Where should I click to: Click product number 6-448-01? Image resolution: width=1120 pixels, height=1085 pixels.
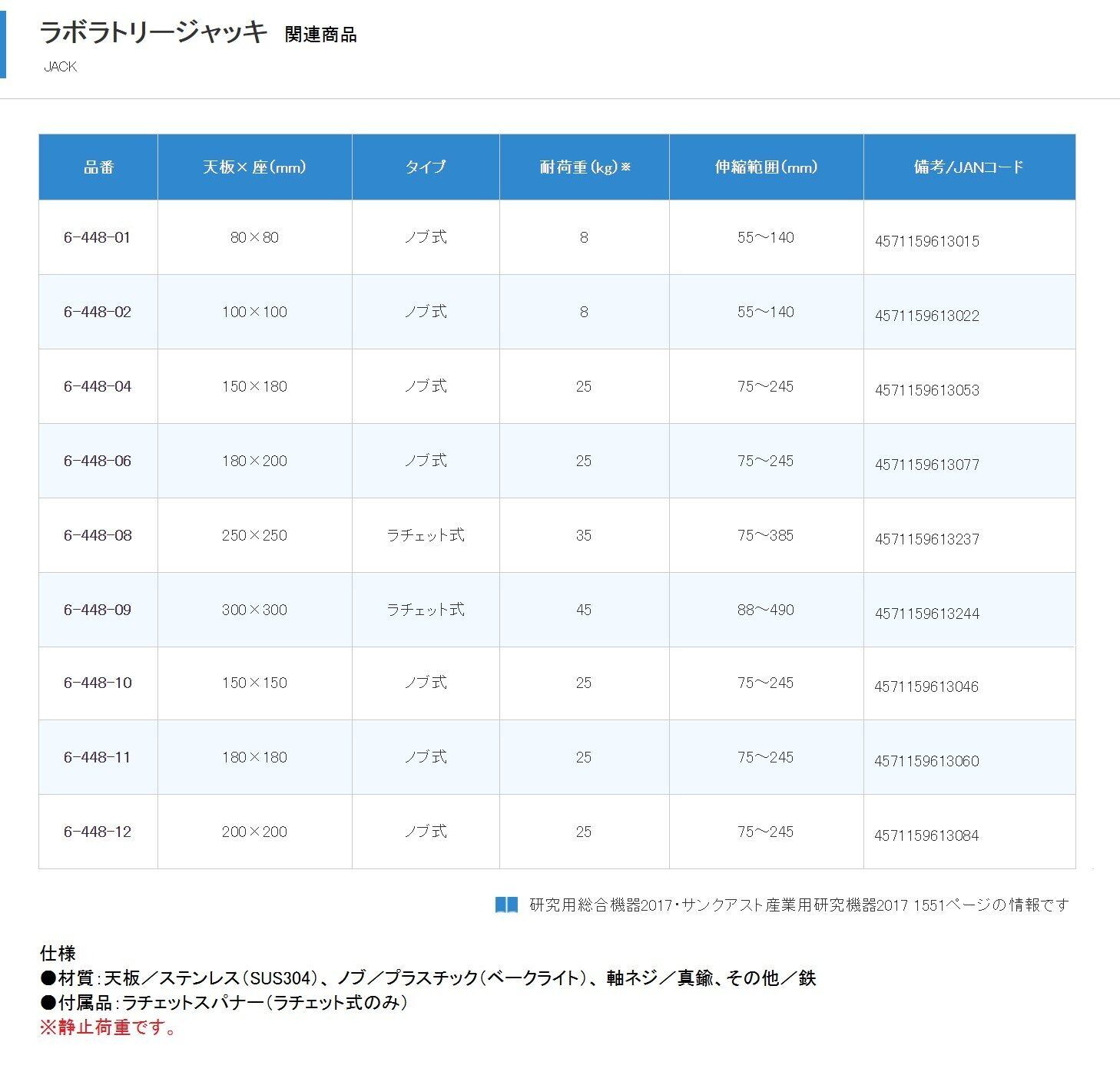[x=98, y=238]
